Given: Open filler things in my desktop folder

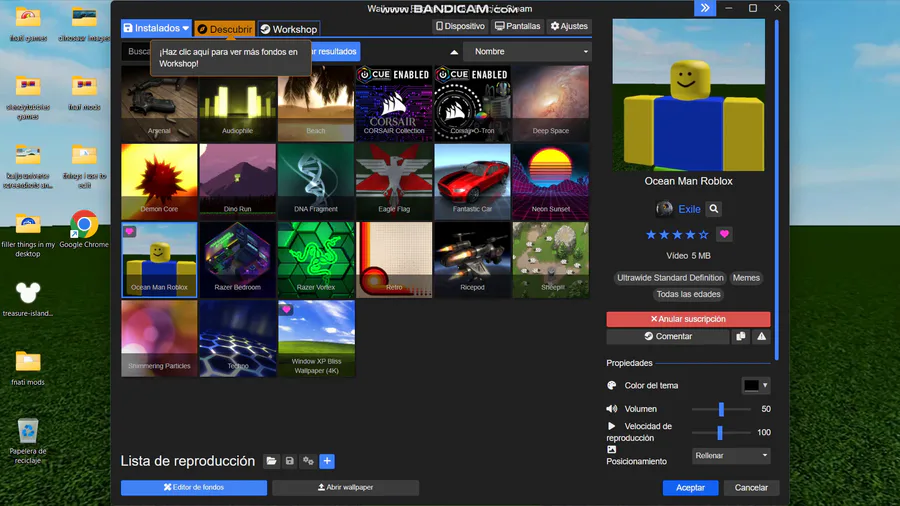Looking at the screenshot, I should point(28,235).
